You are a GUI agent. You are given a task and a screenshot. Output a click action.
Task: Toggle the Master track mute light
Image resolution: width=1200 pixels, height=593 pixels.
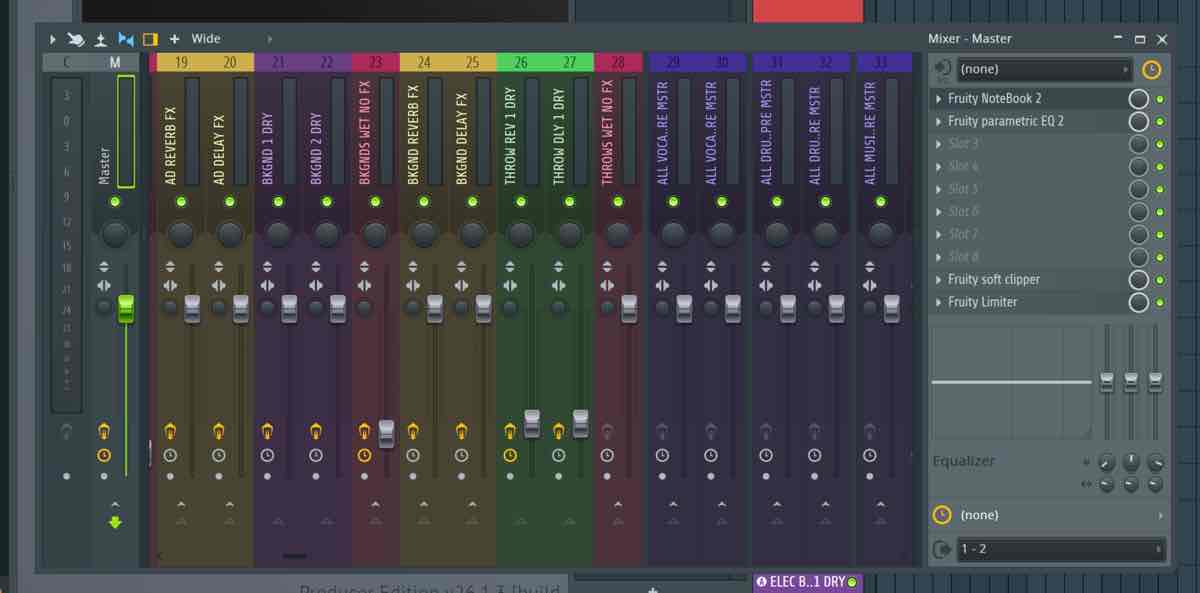tap(115, 202)
